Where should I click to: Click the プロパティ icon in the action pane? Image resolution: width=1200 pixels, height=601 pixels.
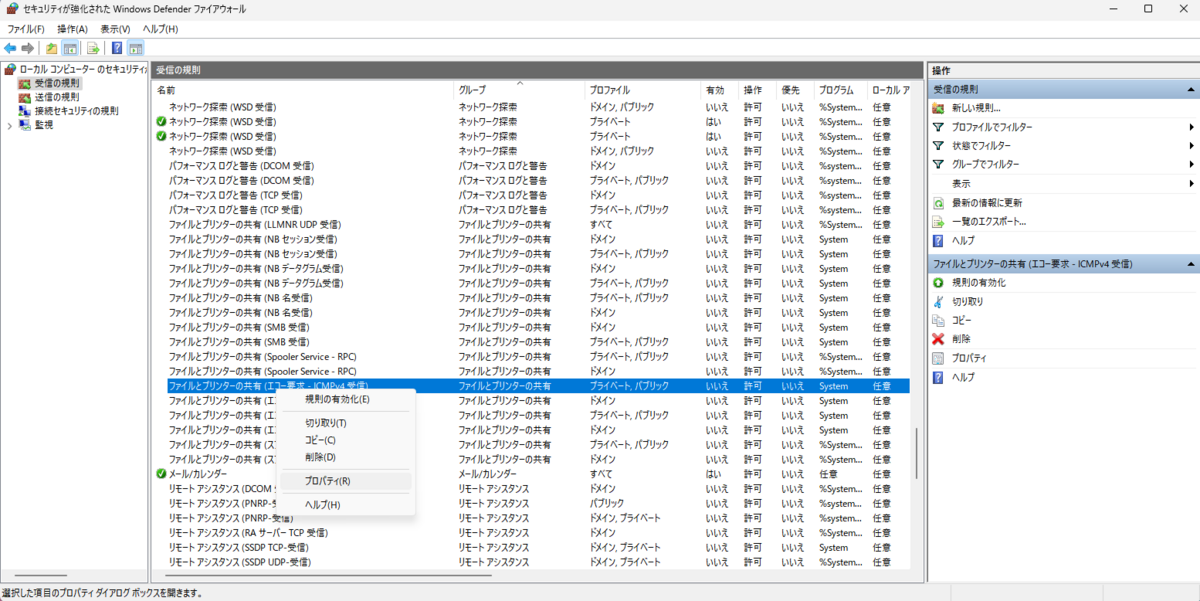pyautogui.click(x=938, y=359)
